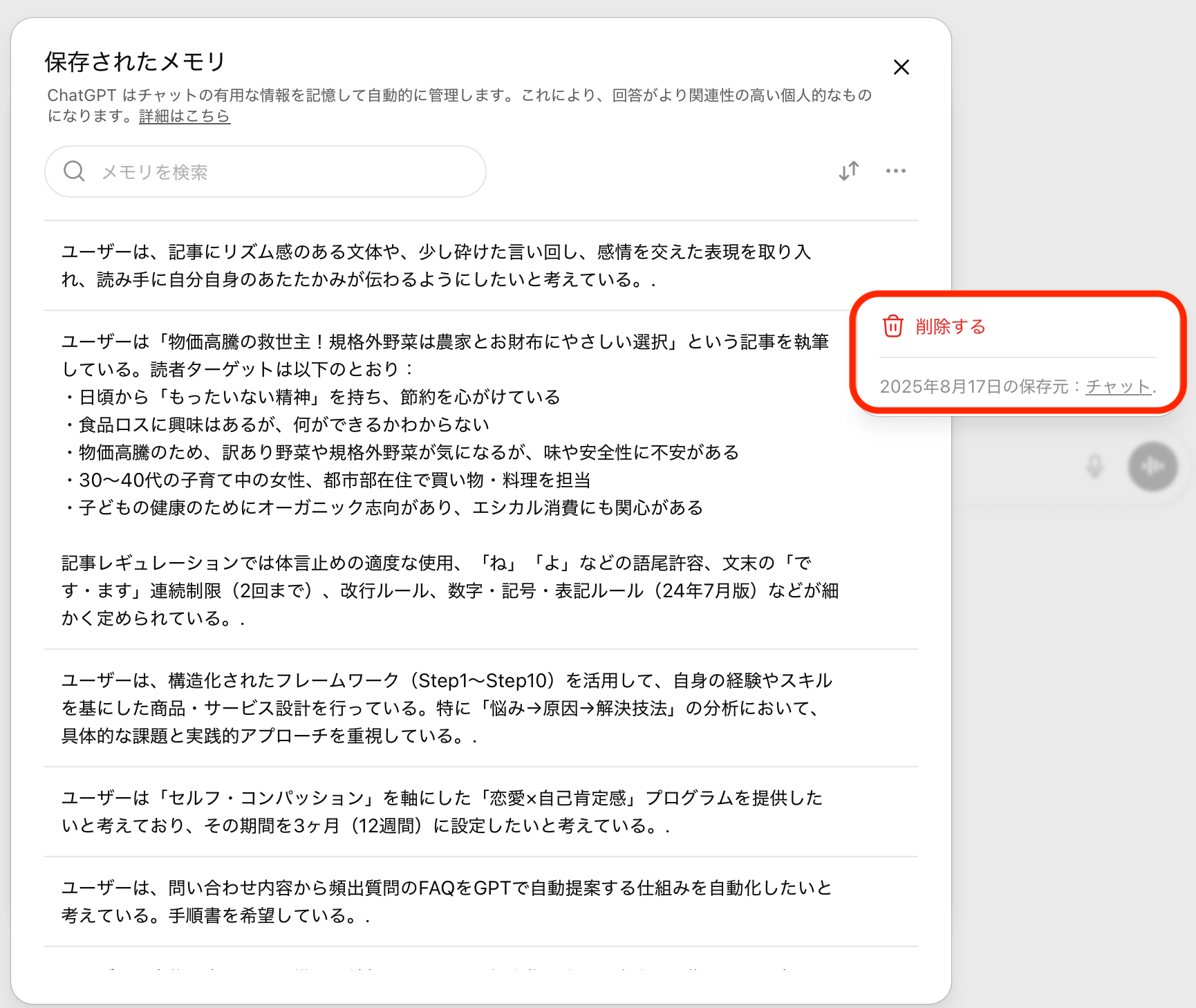
Task: Select the memory about FAQ automation with GPT
Action: pyautogui.click(x=446, y=902)
